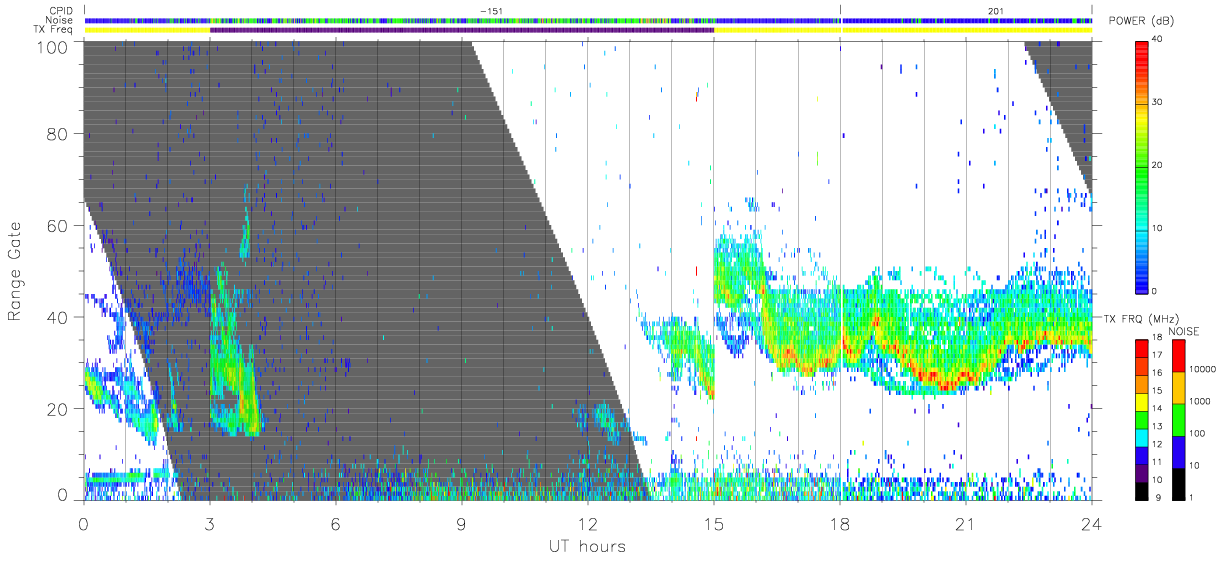The width and height of the screenshot is (1228, 567).
Task: Pick the cyan swatch in TX FRQ legend
Action: (1142, 436)
